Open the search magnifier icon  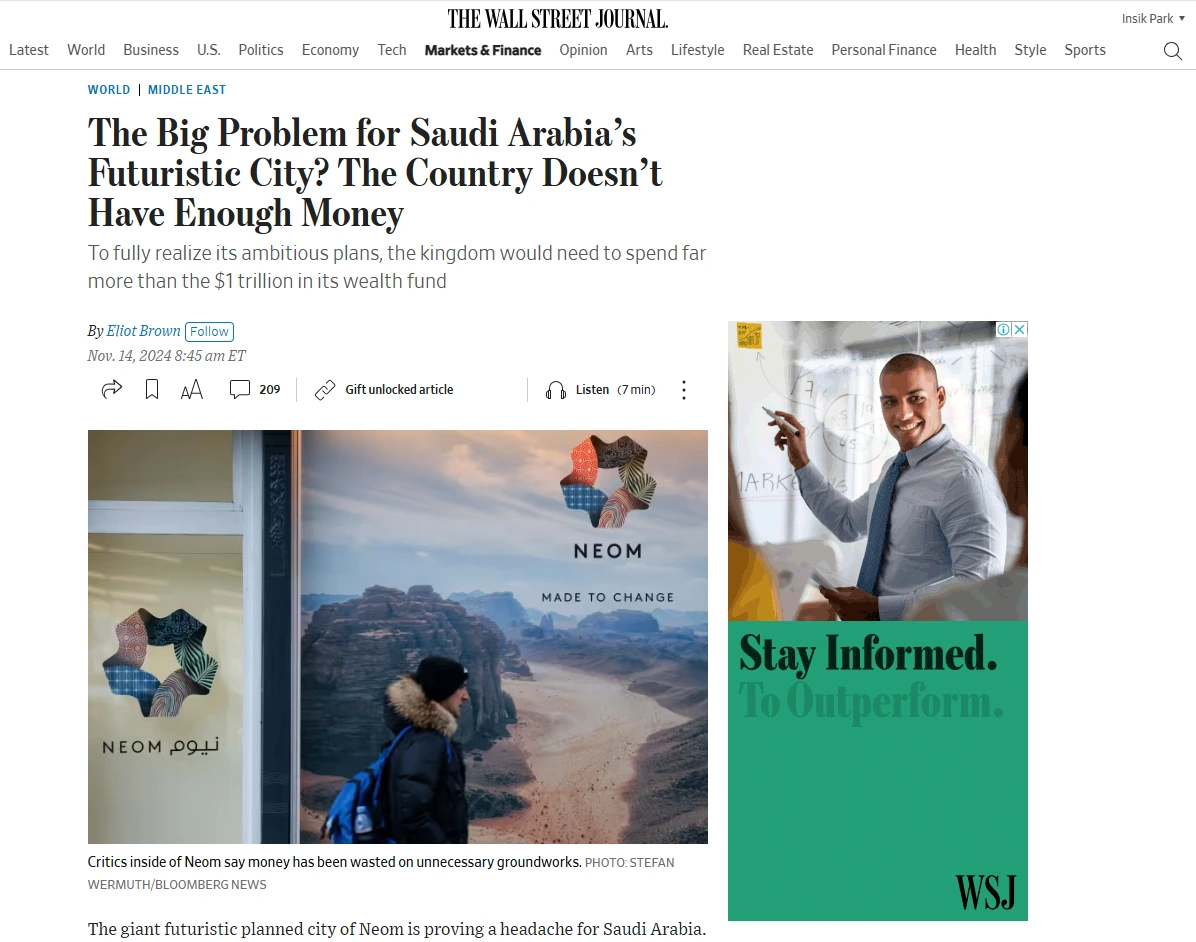[x=1172, y=51]
